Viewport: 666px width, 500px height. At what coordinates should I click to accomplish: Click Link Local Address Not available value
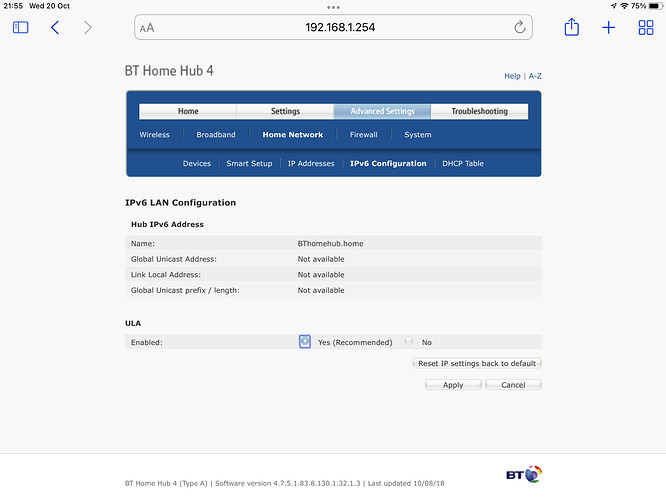pos(321,275)
